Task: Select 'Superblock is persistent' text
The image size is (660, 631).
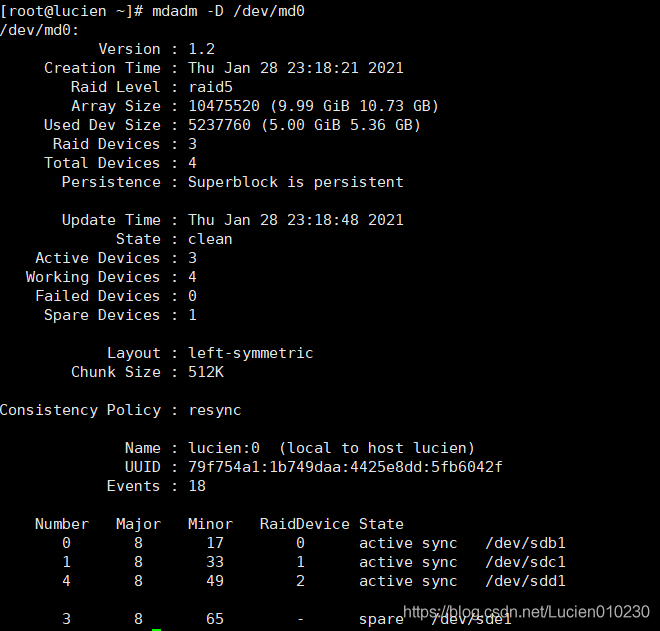Action: click(296, 182)
